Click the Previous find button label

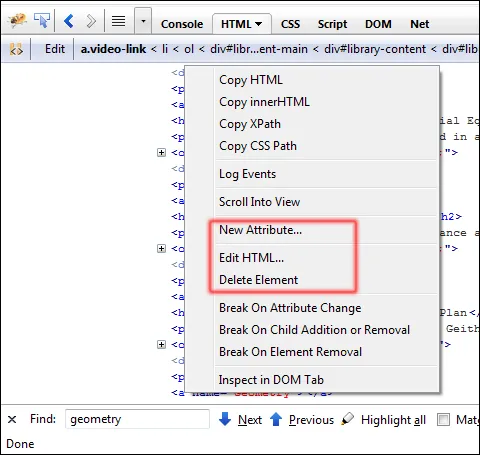pos(311,420)
